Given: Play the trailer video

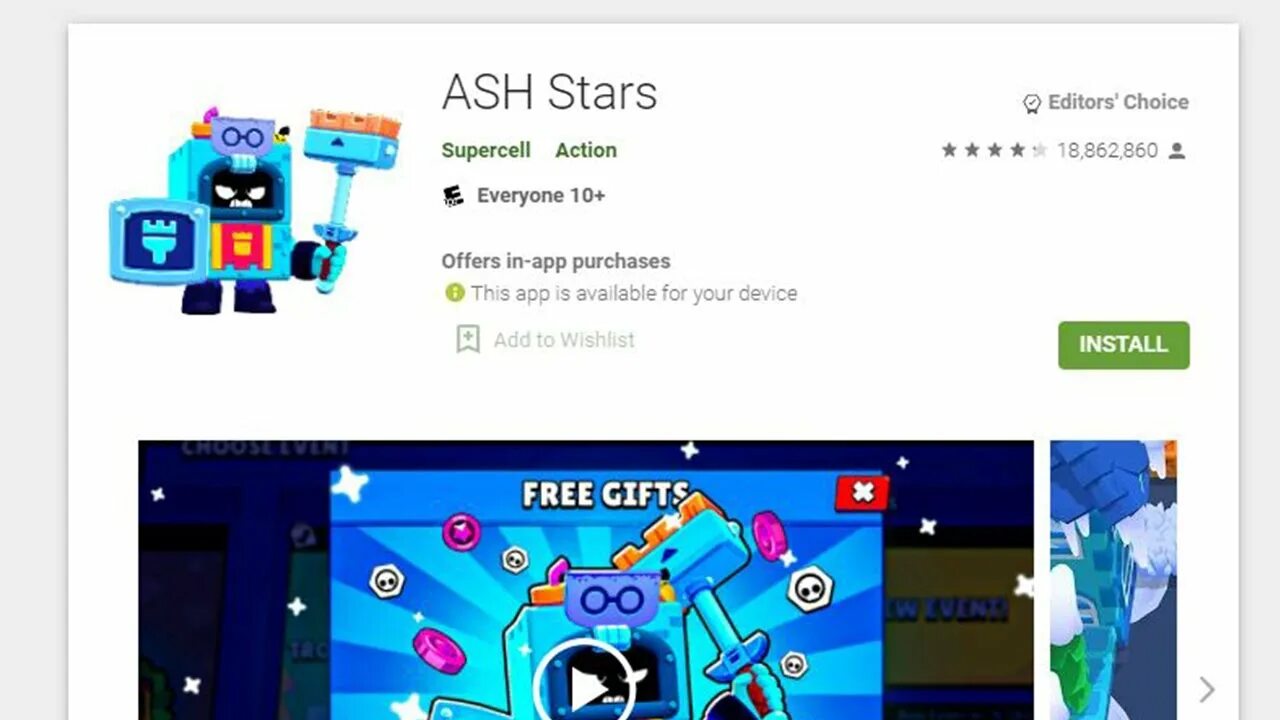Looking at the screenshot, I should (x=583, y=685).
